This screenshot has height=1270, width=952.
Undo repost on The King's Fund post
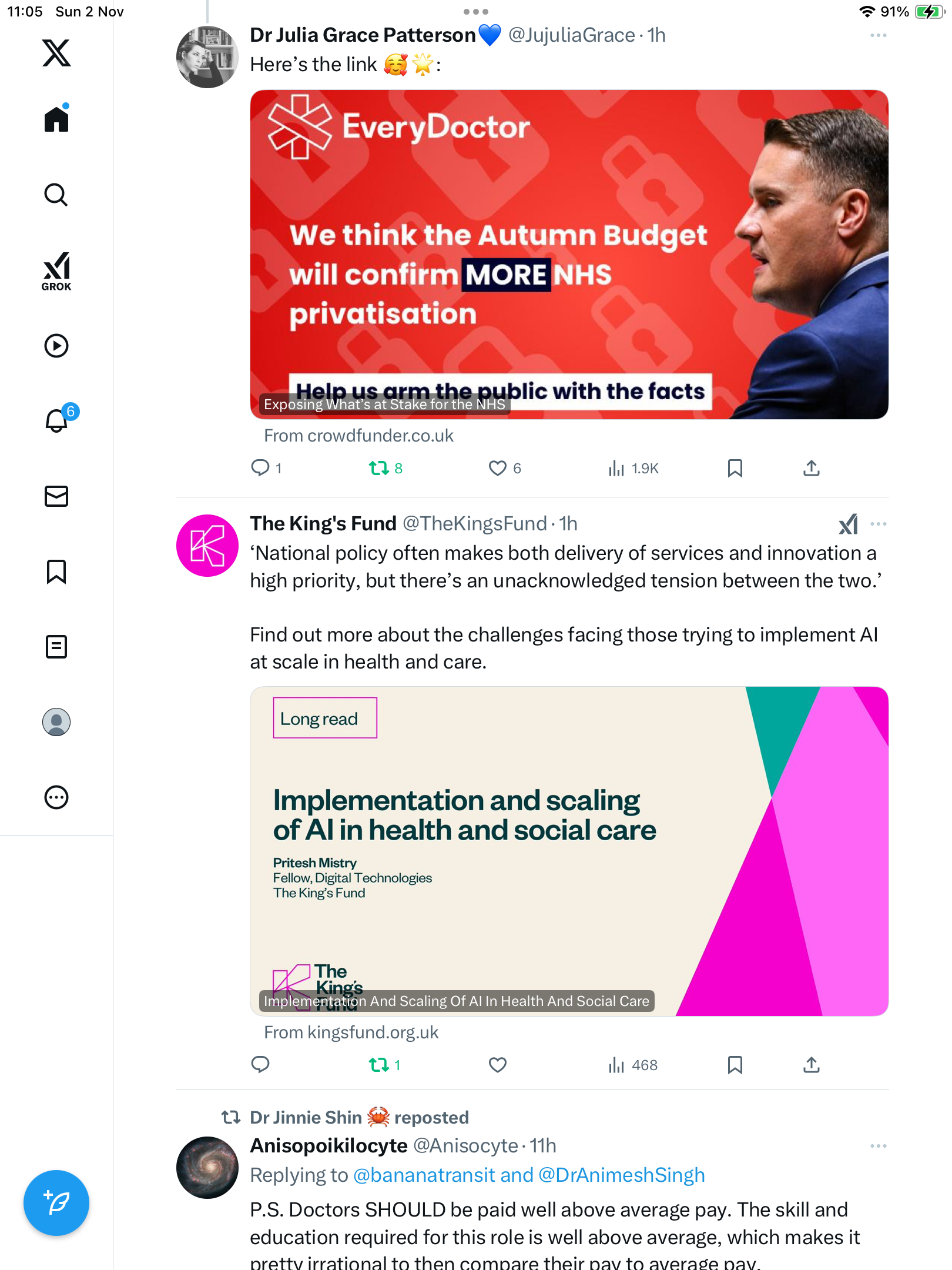tap(379, 1065)
